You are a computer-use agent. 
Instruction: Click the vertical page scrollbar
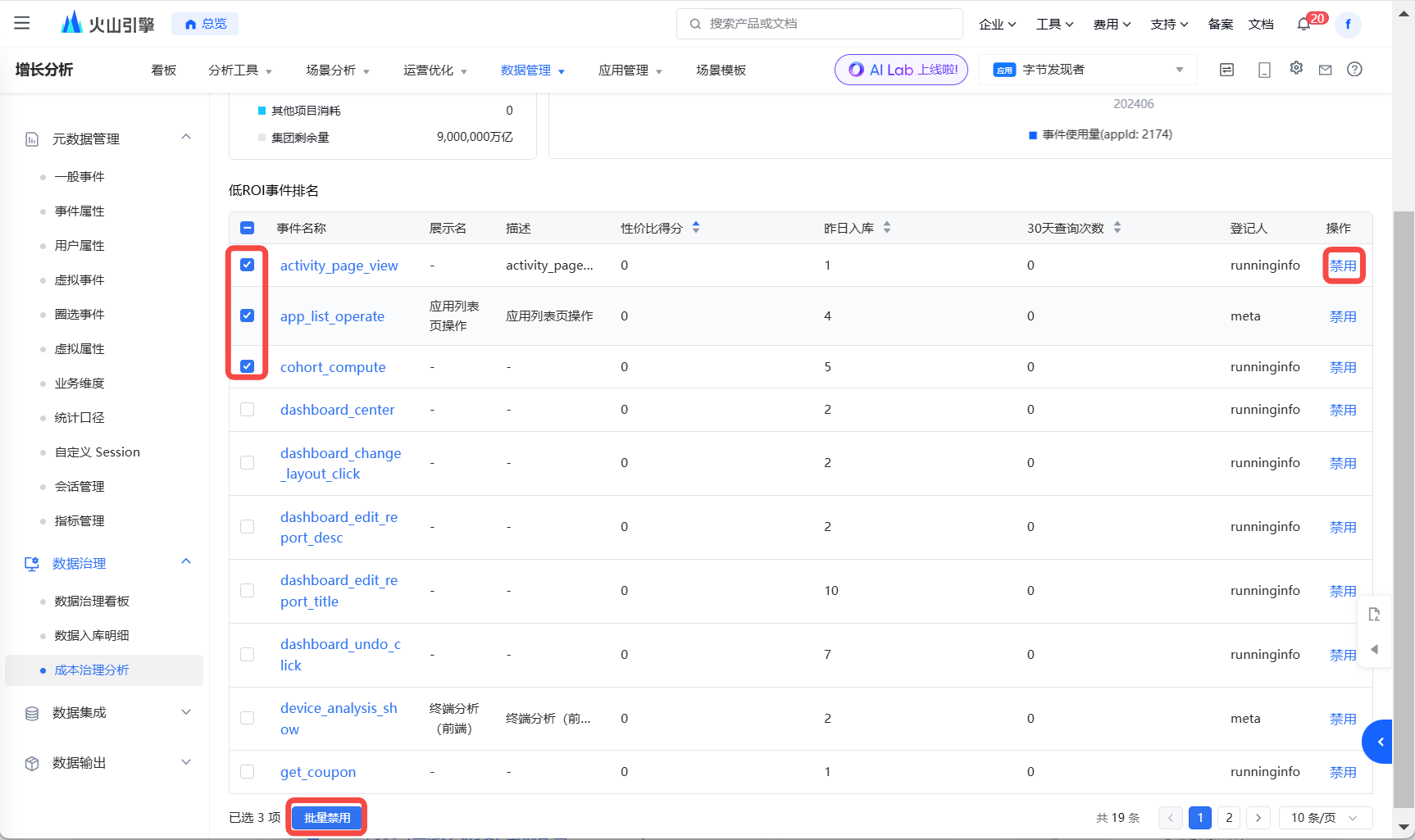pos(1404,508)
